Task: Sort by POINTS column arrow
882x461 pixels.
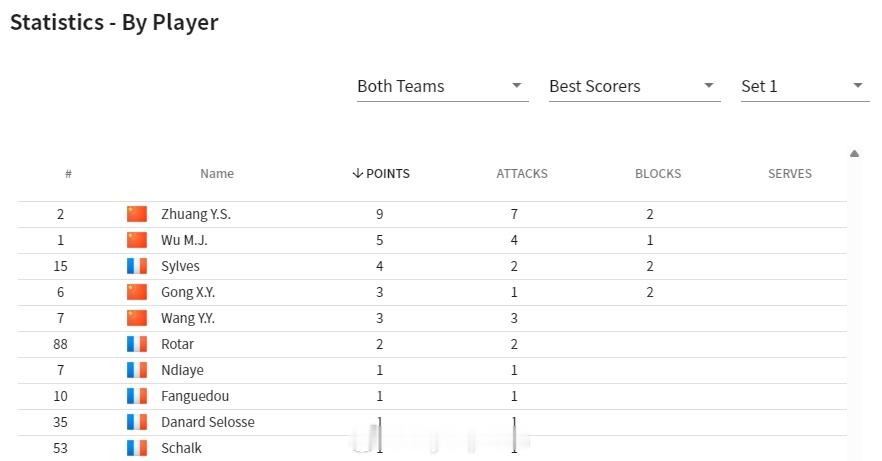Action: [357, 174]
